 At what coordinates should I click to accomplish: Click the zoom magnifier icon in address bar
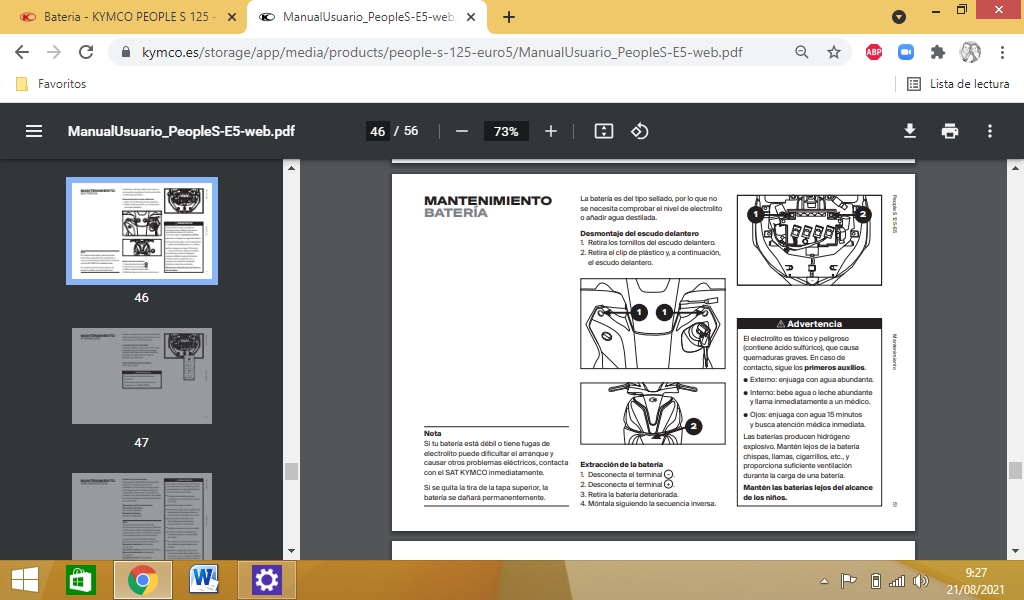tap(802, 52)
